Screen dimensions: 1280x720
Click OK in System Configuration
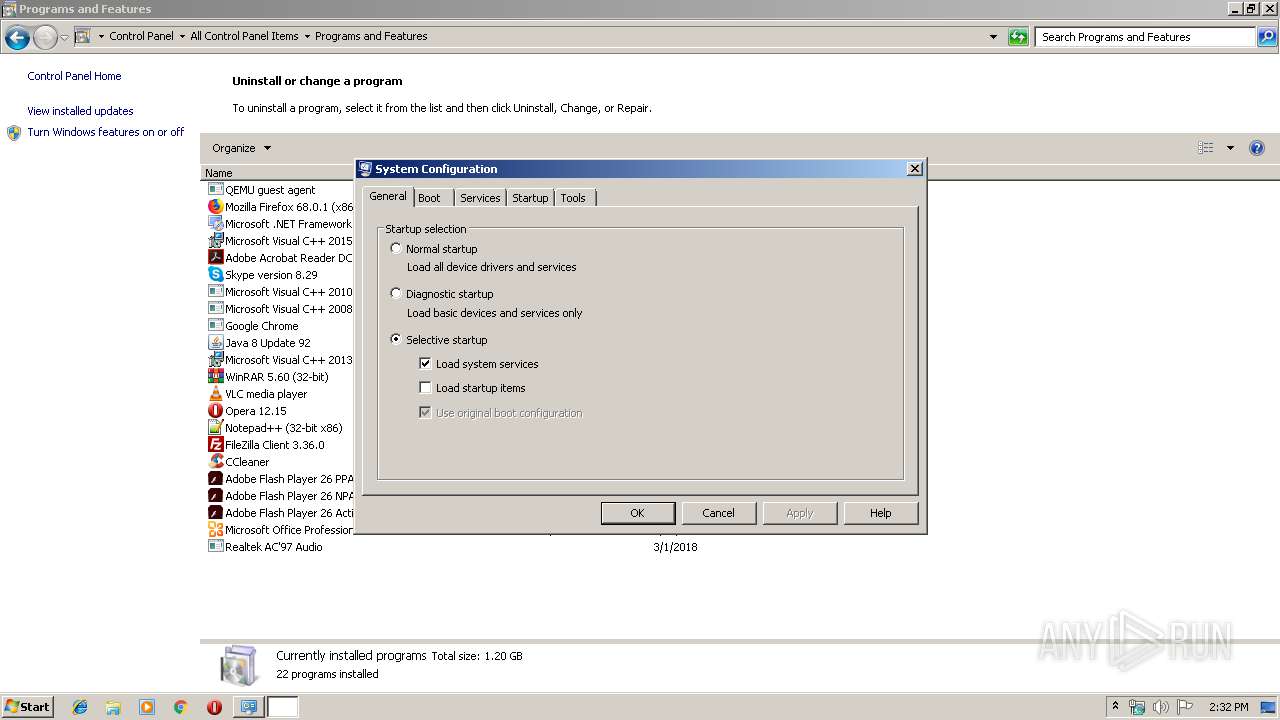[x=638, y=513]
